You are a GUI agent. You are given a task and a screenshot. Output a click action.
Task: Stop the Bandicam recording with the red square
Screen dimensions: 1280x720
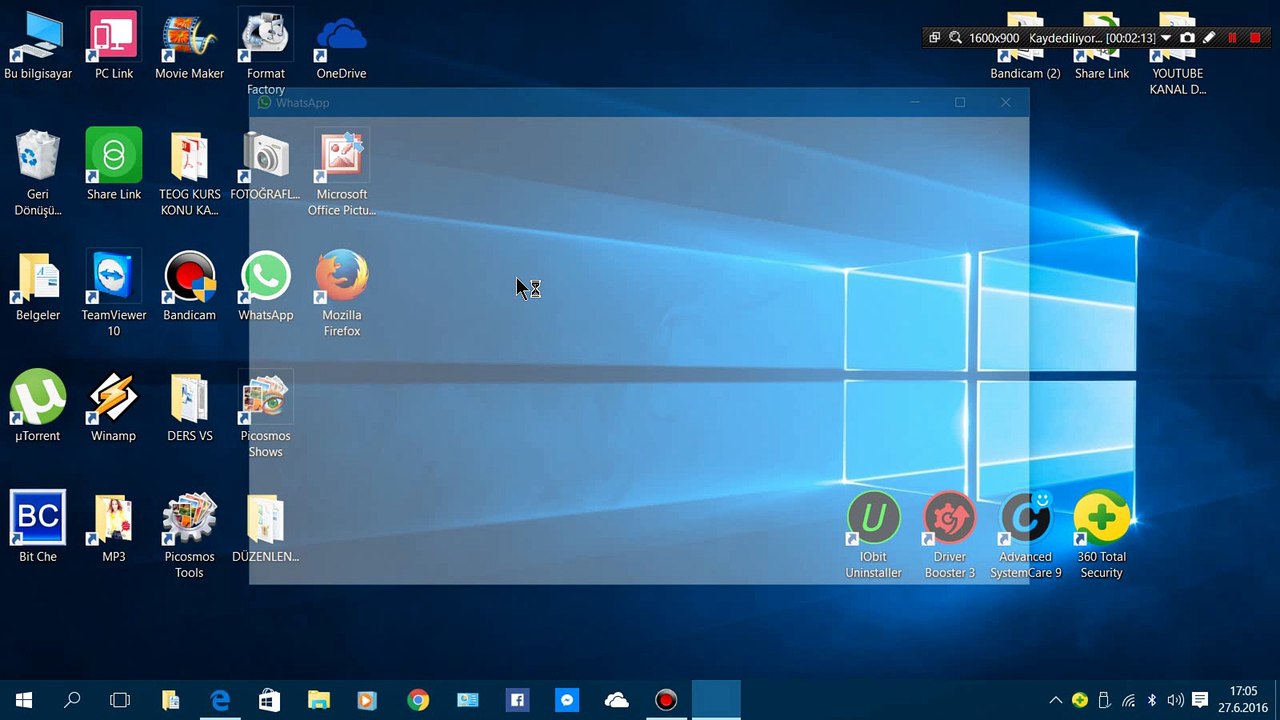(1255, 38)
